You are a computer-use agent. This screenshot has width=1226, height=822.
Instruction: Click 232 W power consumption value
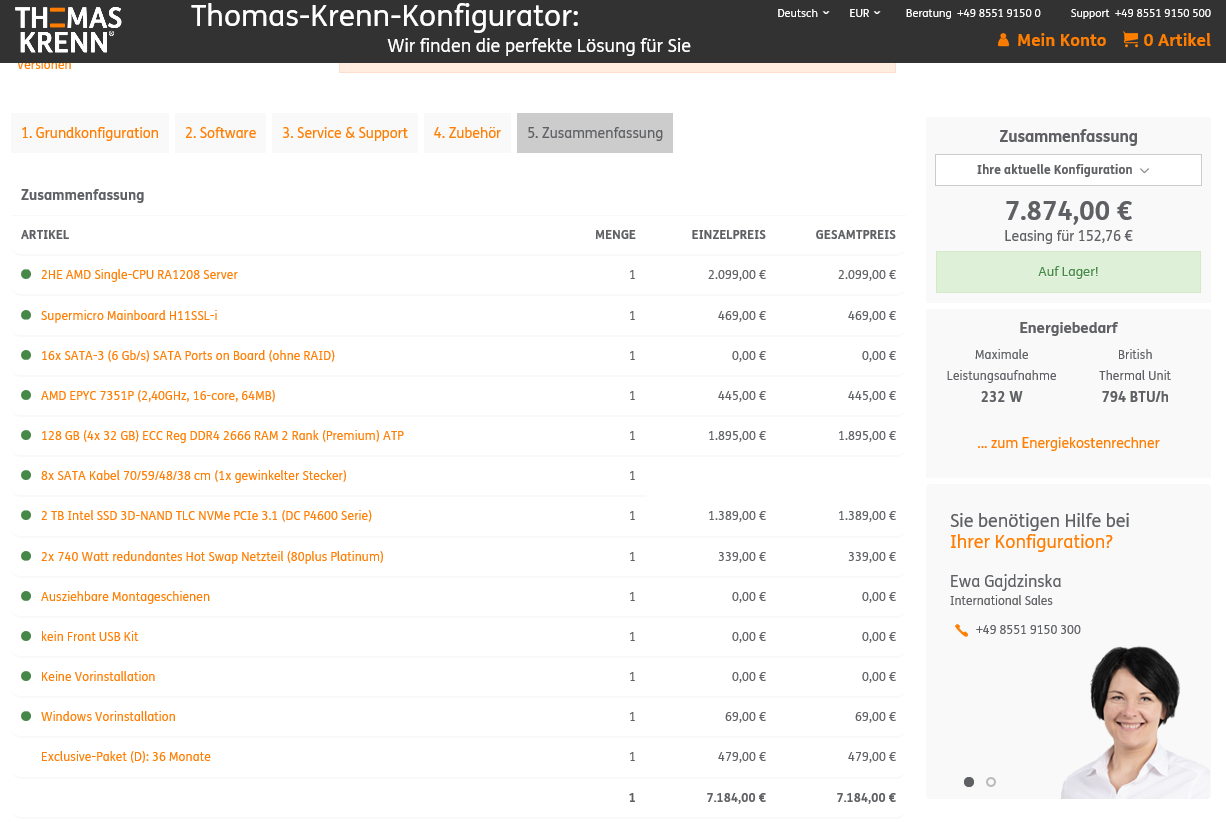(1001, 397)
